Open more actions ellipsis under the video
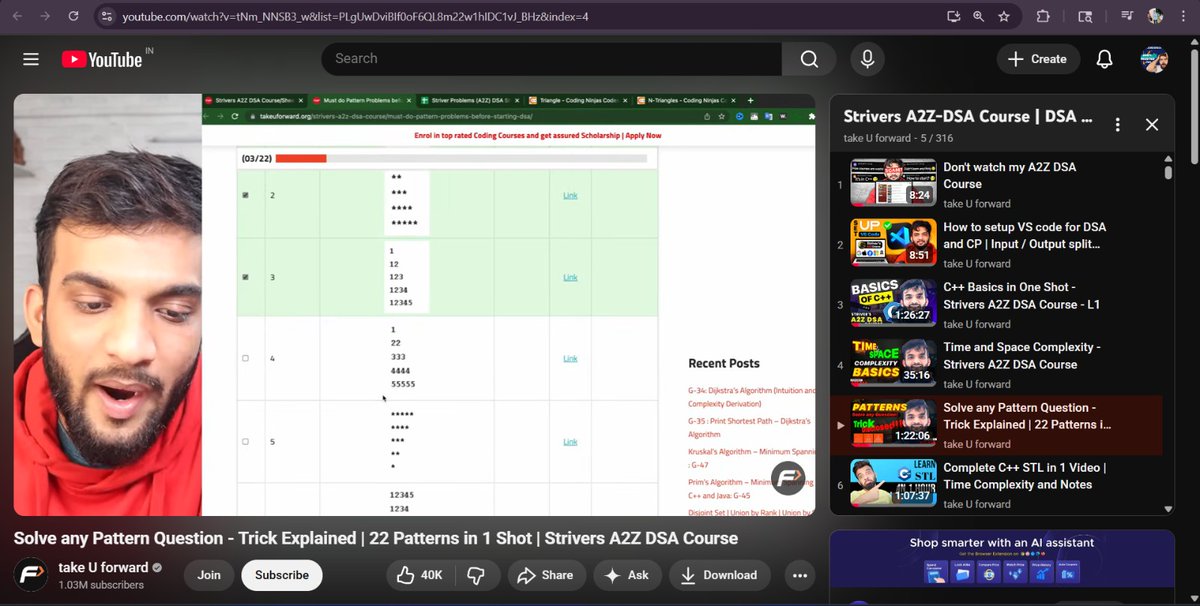Viewport: 1200px width, 606px height. pyautogui.click(x=799, y=575)
